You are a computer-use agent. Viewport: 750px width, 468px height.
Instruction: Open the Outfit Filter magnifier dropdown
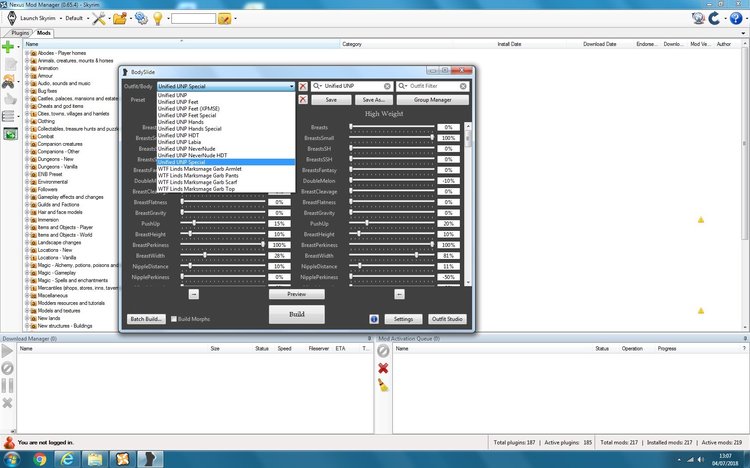pos(403,86)
